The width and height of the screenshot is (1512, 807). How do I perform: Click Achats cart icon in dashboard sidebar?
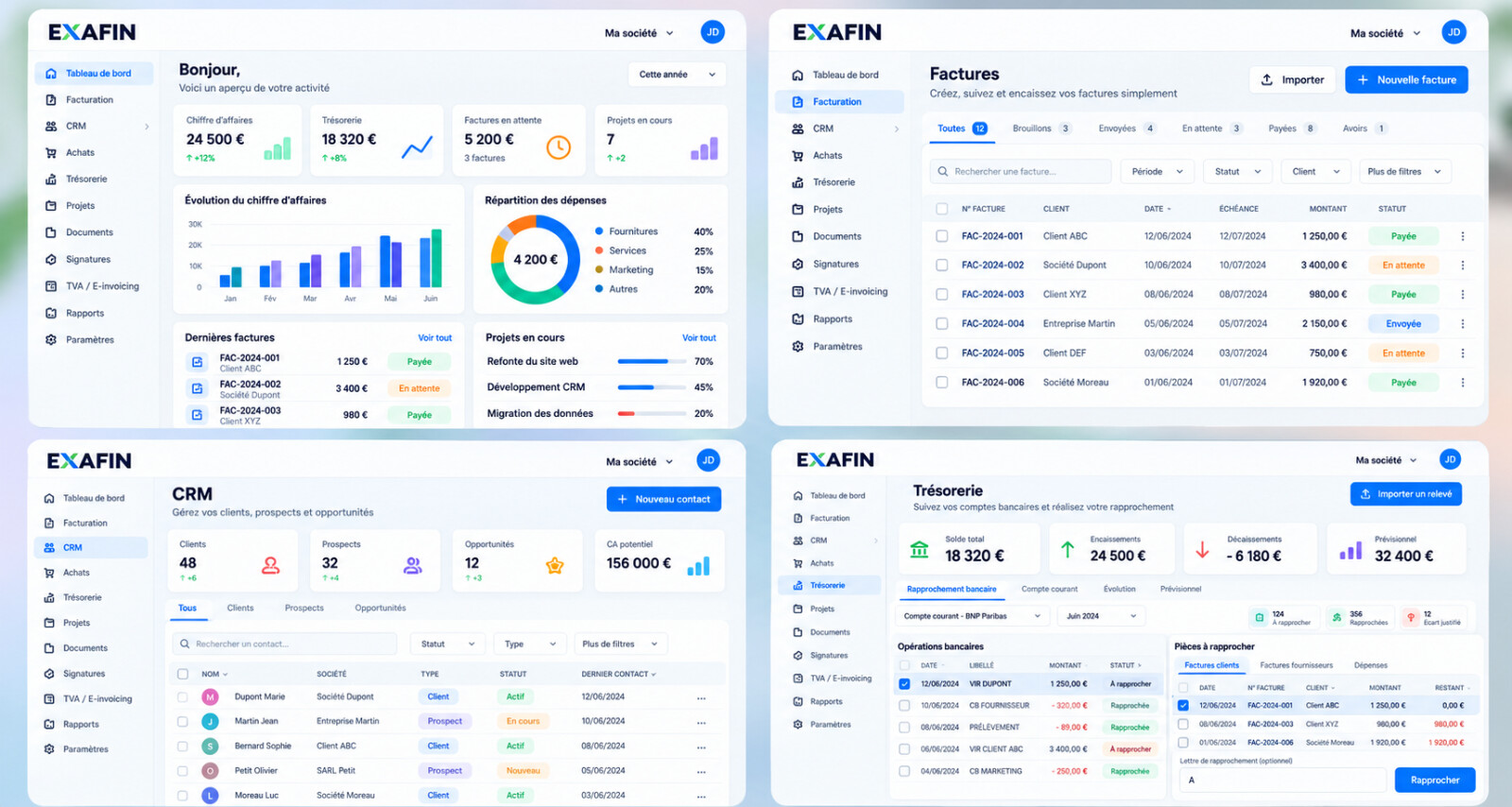[x=51, y=152]
